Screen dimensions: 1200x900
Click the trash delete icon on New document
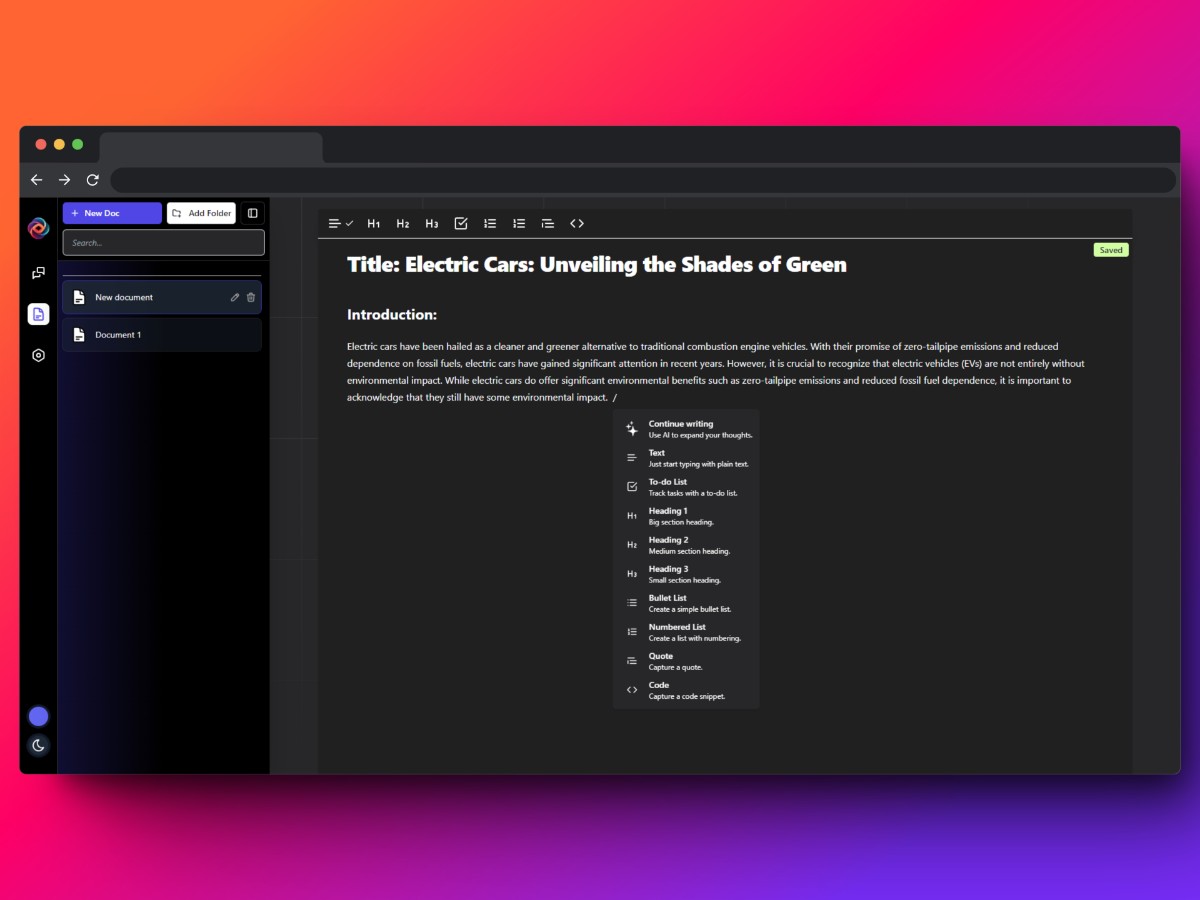click(x=251, y=297)
